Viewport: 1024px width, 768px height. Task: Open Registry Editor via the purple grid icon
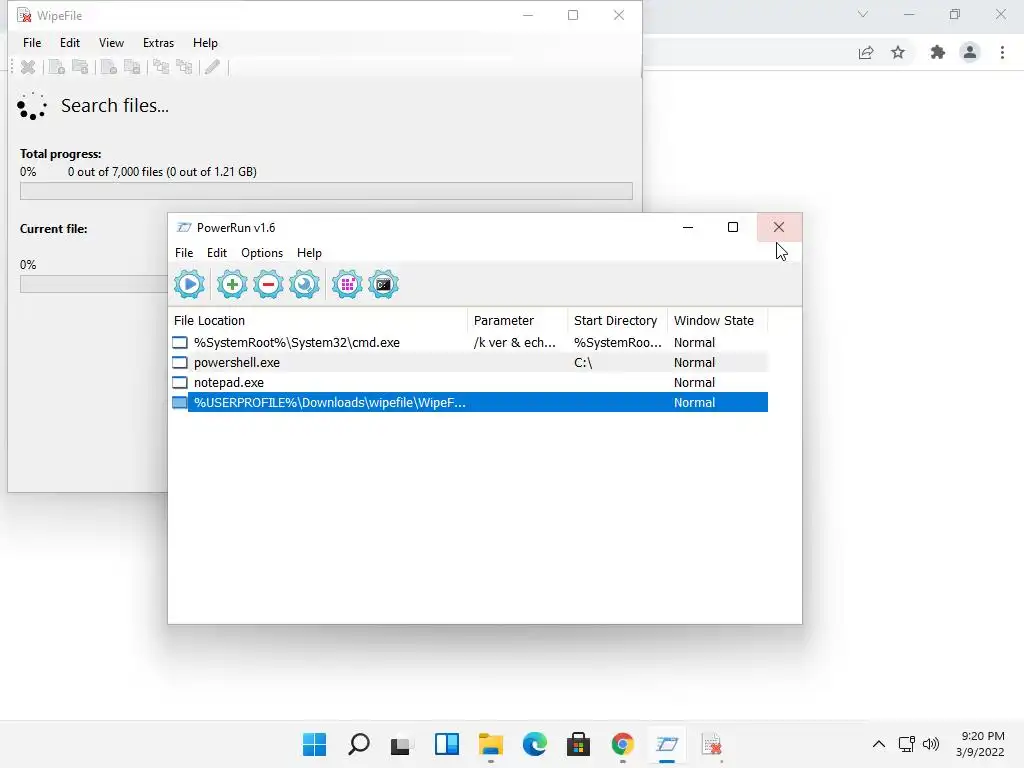tap(347, 285)
